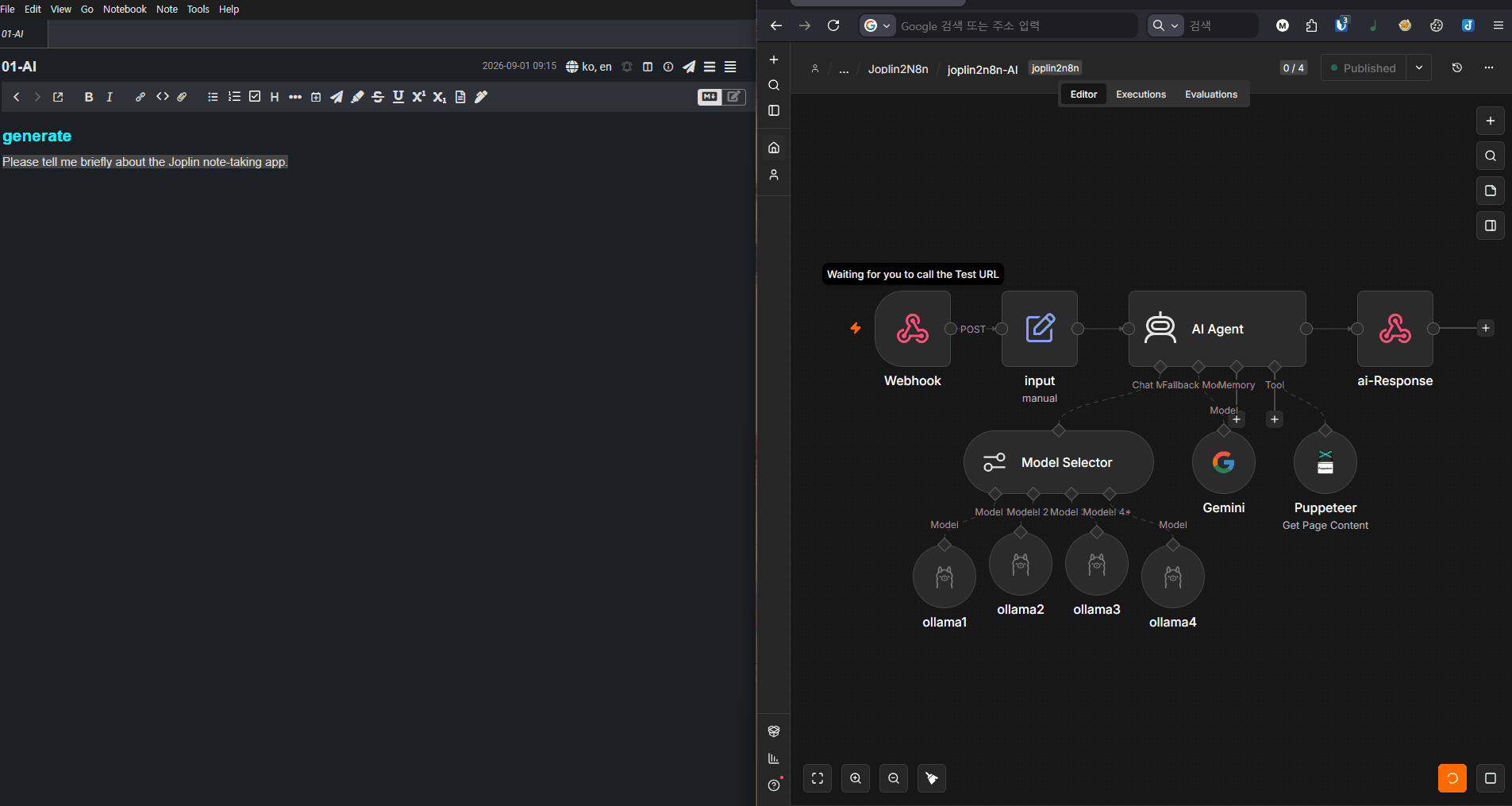Open spell checker language ko, en
This screenshot has width=1512, height=806.
click(x=589, y=67)
